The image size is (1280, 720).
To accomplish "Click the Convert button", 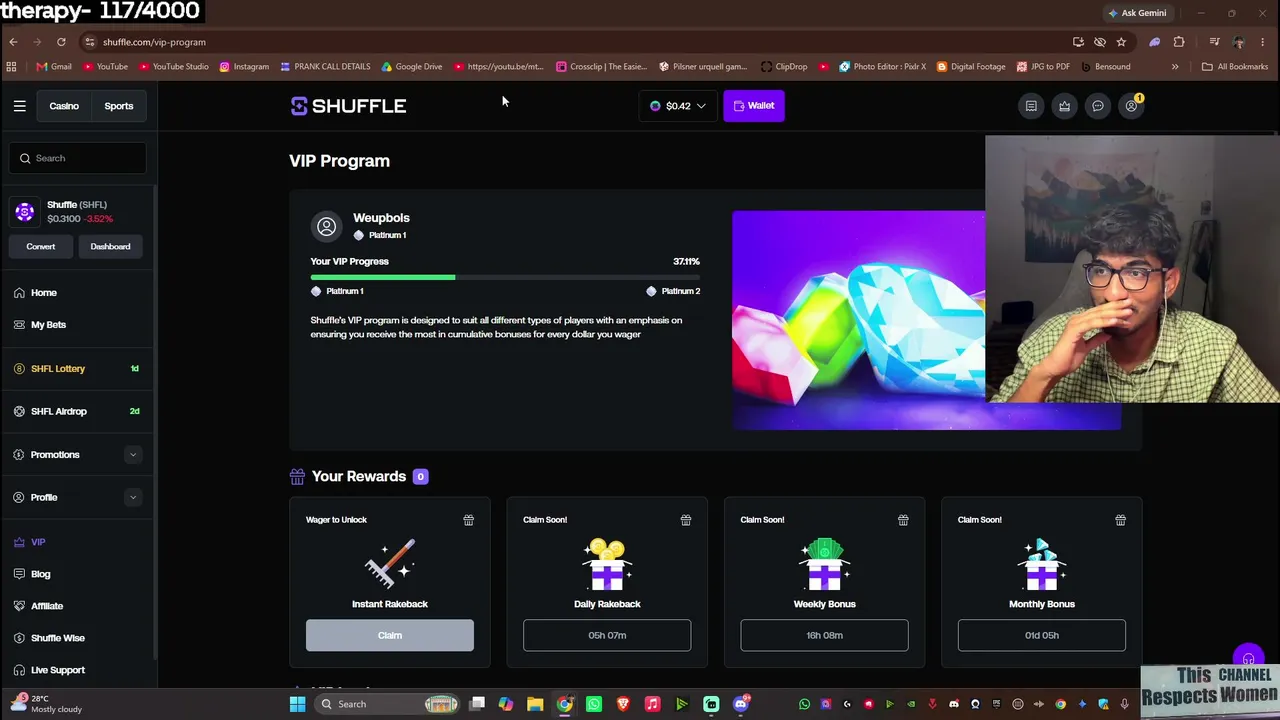I will (x=41, y=247).
